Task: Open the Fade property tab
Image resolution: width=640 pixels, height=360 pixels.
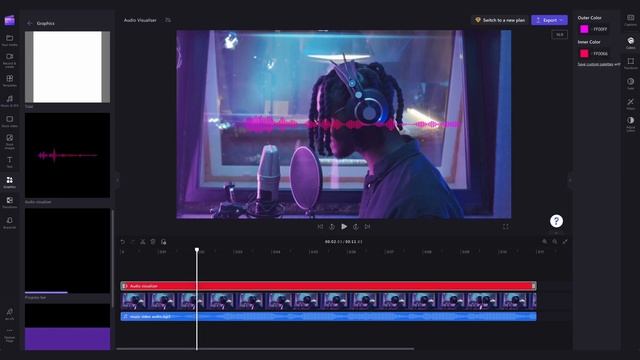Action: [x=631, y=83]
